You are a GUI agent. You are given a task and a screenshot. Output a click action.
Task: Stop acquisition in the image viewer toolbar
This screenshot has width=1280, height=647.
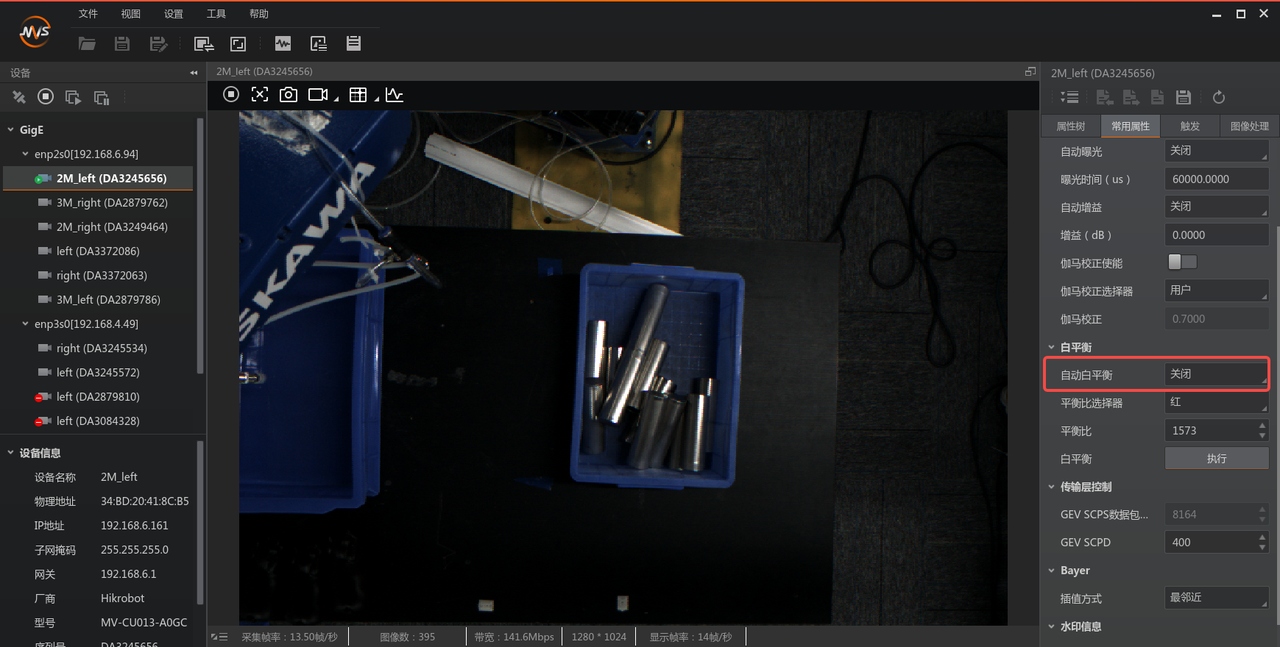pos(231,94)
